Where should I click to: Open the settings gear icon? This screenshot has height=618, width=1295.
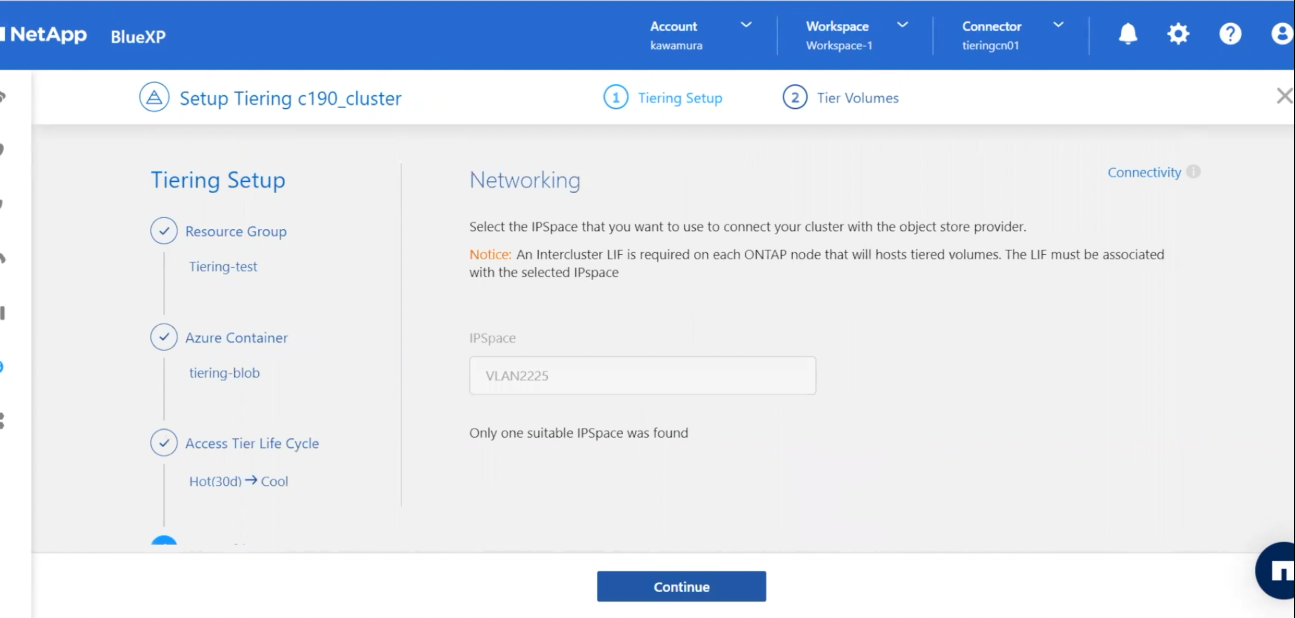coord(1179,34)
